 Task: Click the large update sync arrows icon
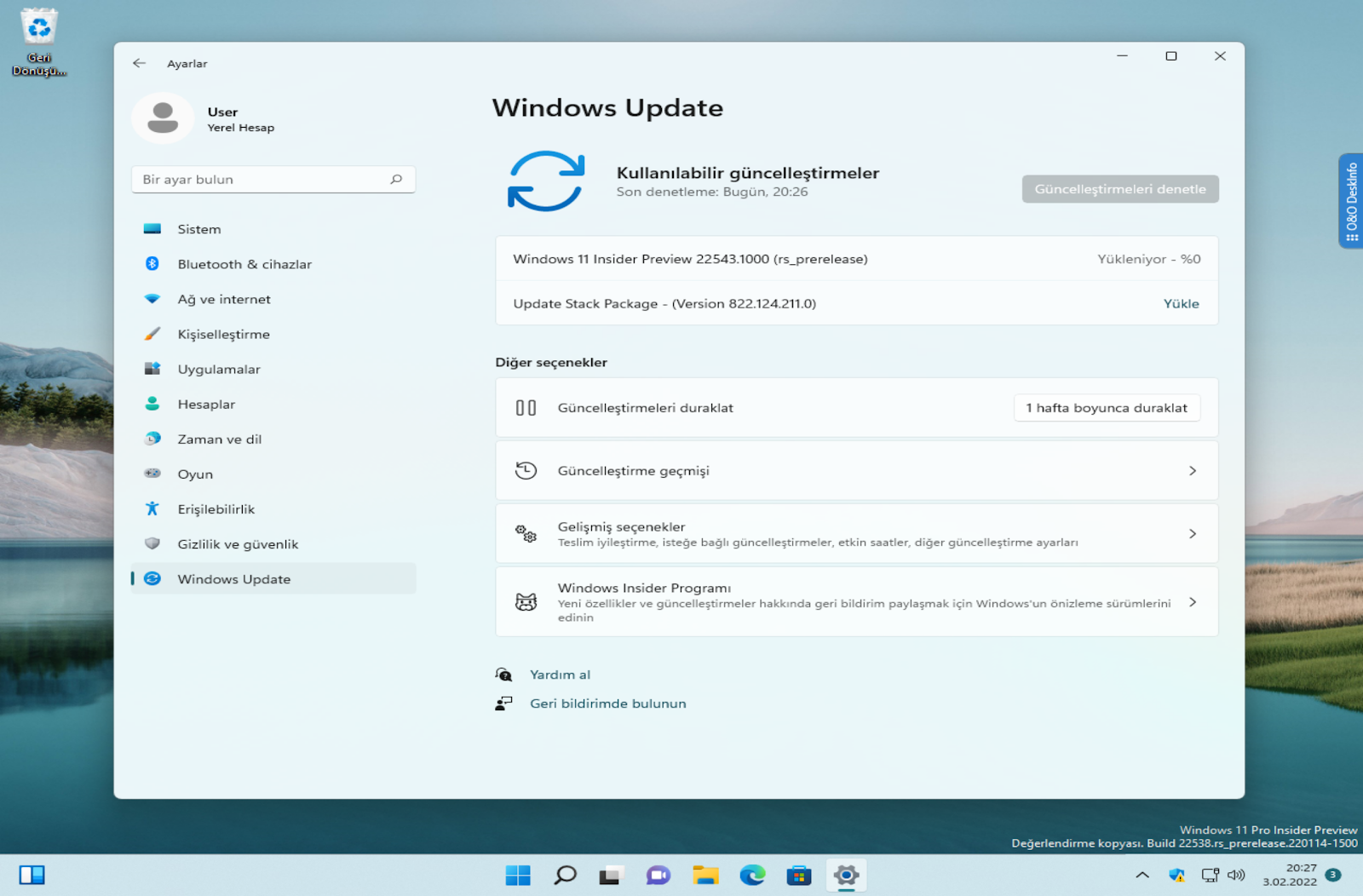(x=546, y=181)
